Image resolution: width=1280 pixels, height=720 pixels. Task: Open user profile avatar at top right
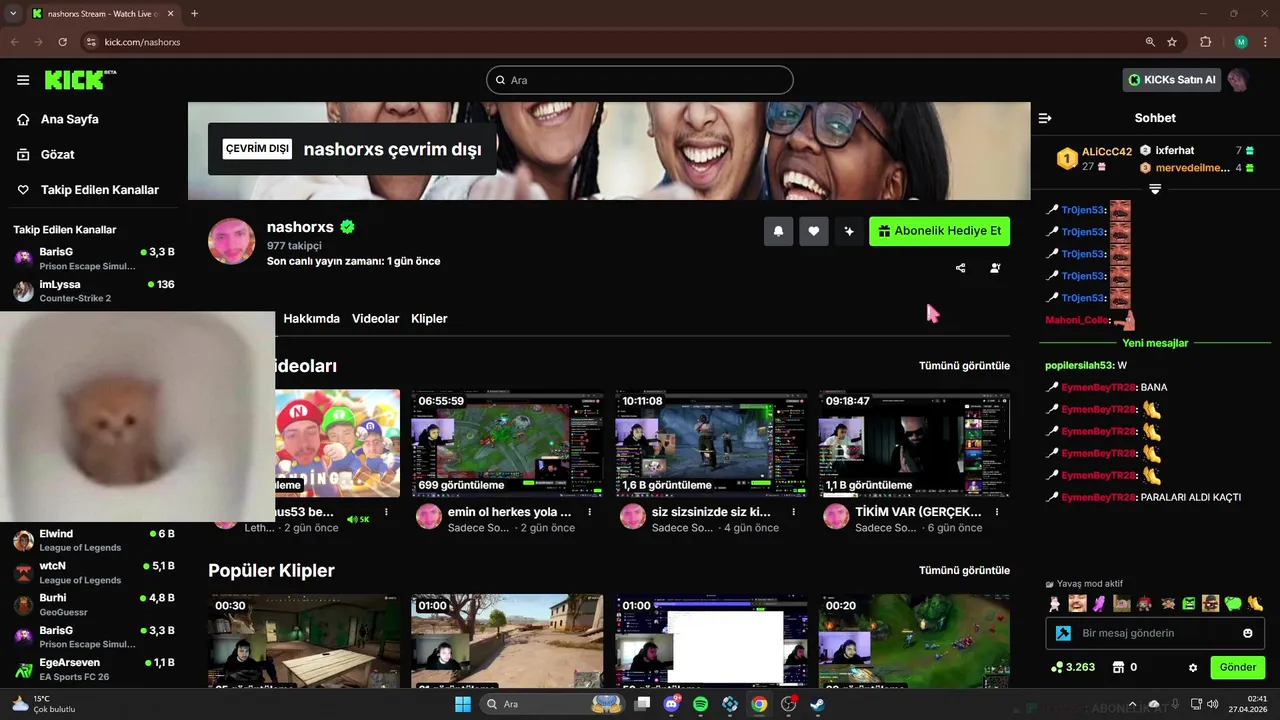click(x=1238, y=80)
